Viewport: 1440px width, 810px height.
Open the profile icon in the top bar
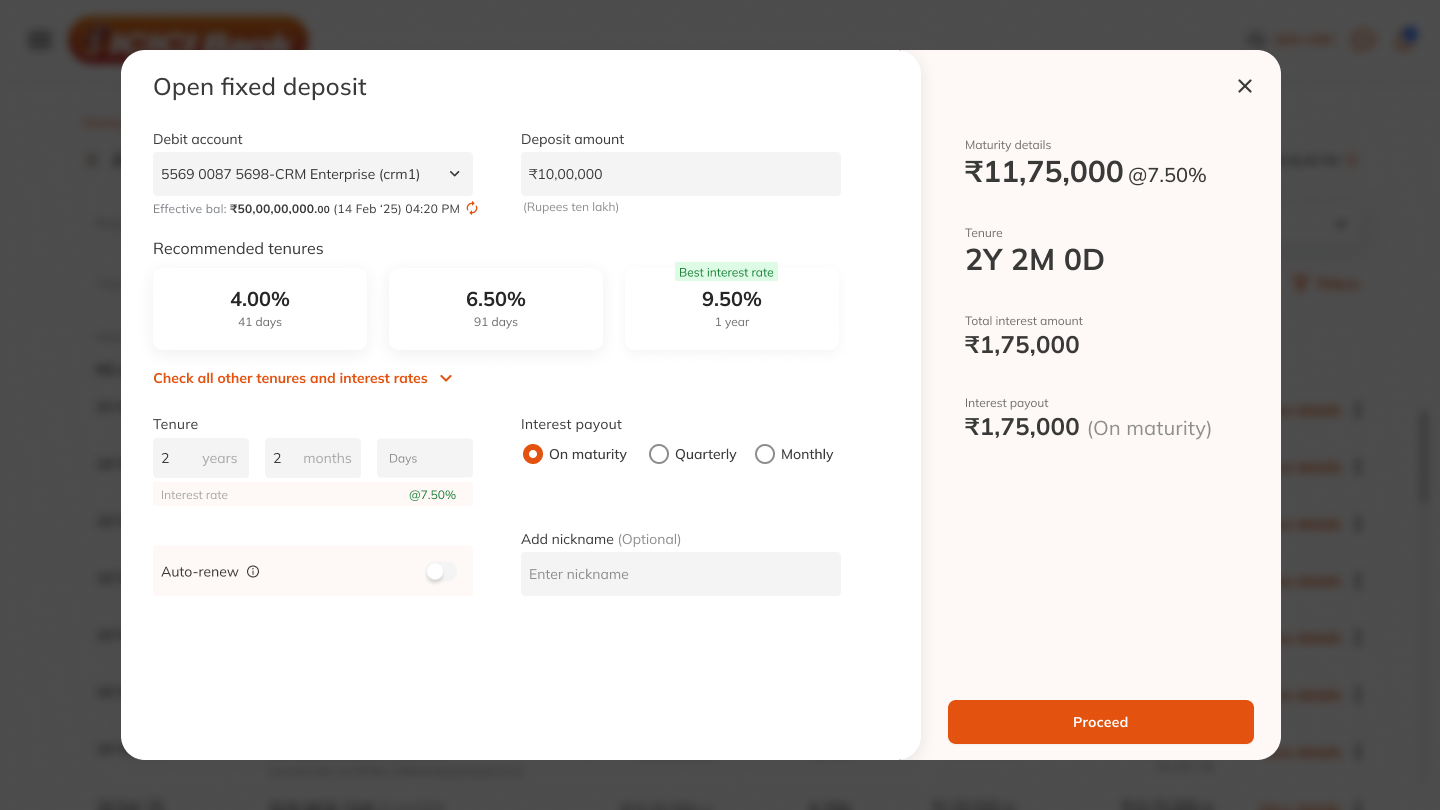click(1363, 40)
